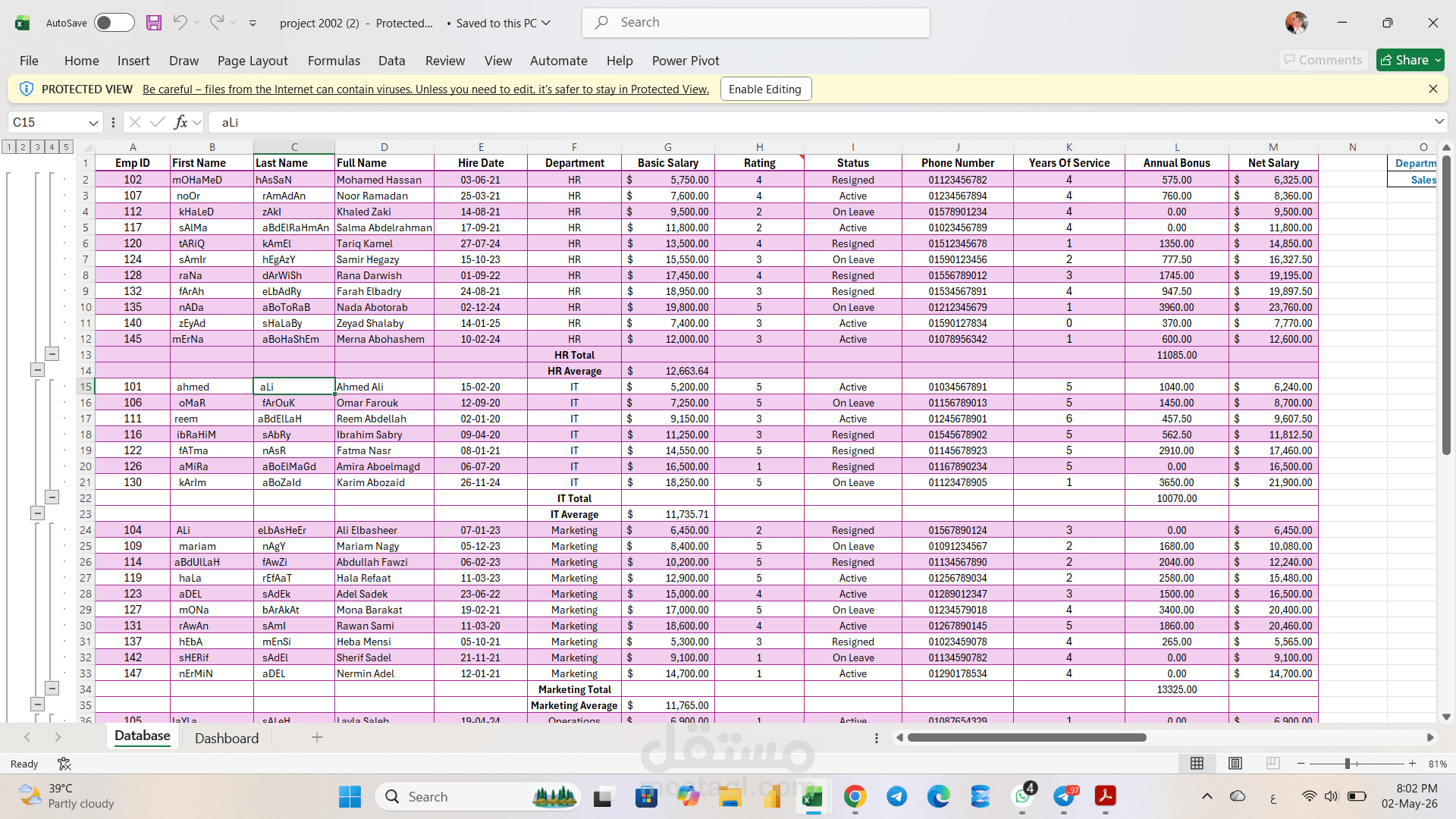The width and height of the screenshot is (1456, 819).
Task: Switch to Page Break Preview view icon
Action: click(x=1273, y=764)
